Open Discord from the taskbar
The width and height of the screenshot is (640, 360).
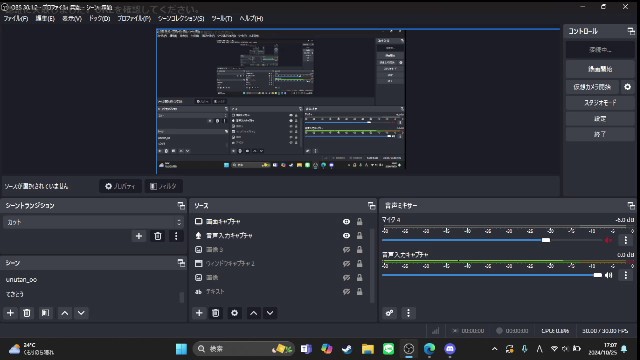[x=450, y=349]
